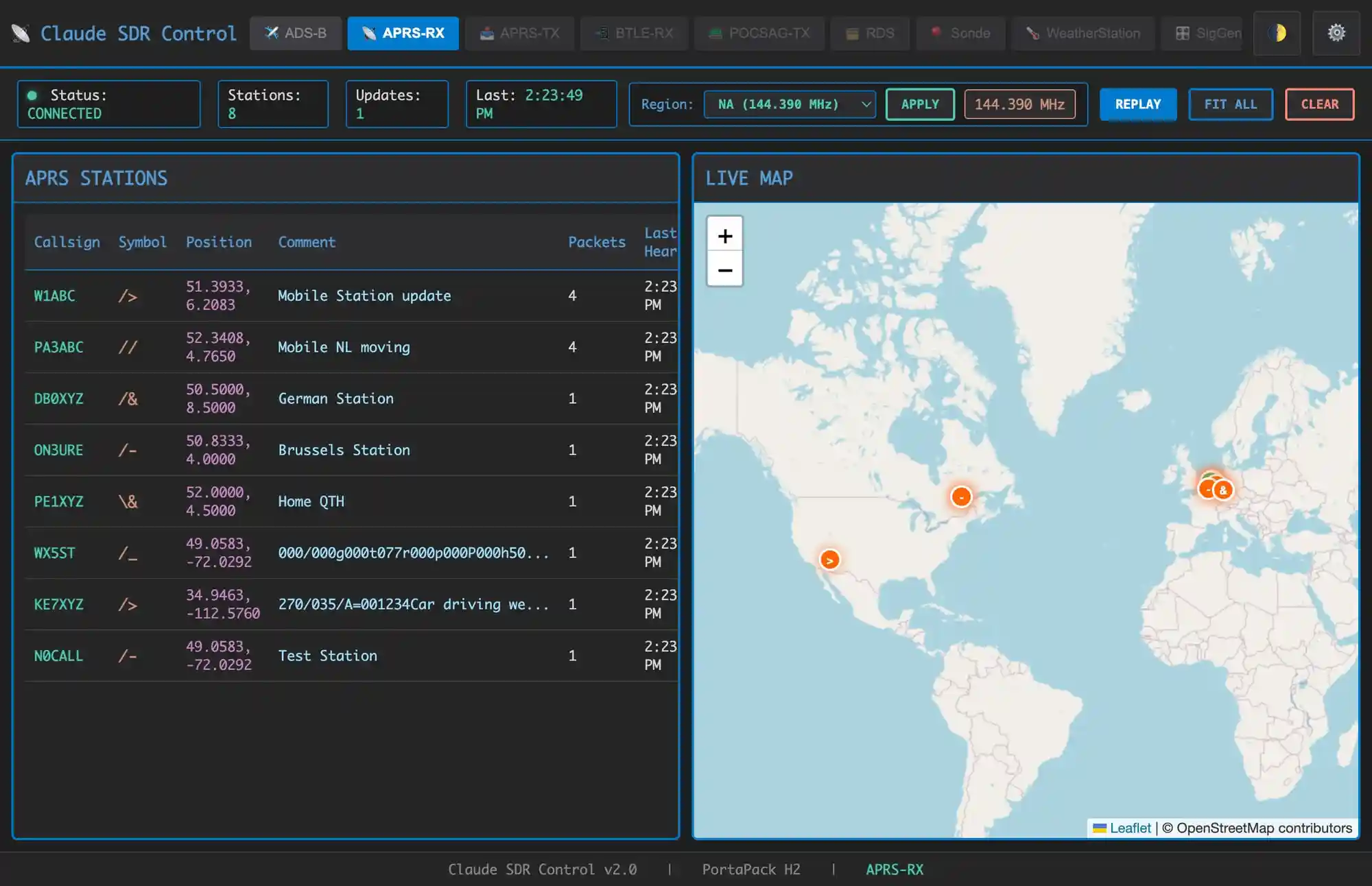Switch to the ADS-B tab
Screen dimensions: 1372x886
pyautogui.click(x=296, y=33)
